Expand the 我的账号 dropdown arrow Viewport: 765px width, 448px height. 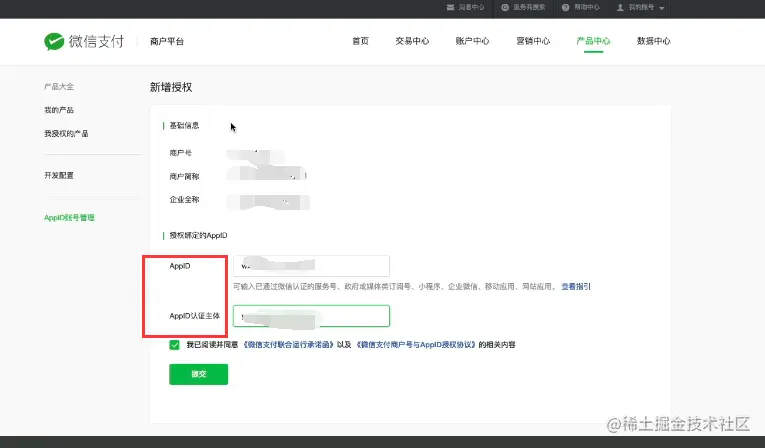tap(662, 8)
